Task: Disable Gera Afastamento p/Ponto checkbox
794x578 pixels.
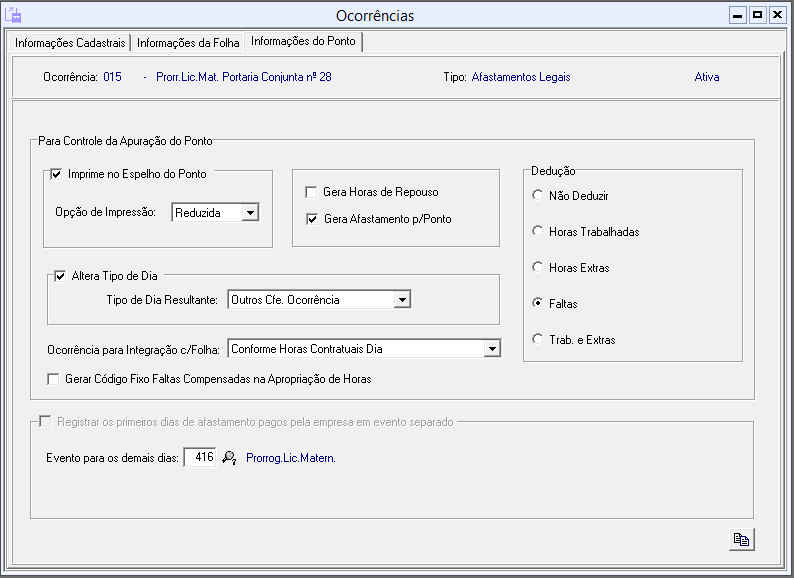Action: pyautogui.click(x=312, y=218)
